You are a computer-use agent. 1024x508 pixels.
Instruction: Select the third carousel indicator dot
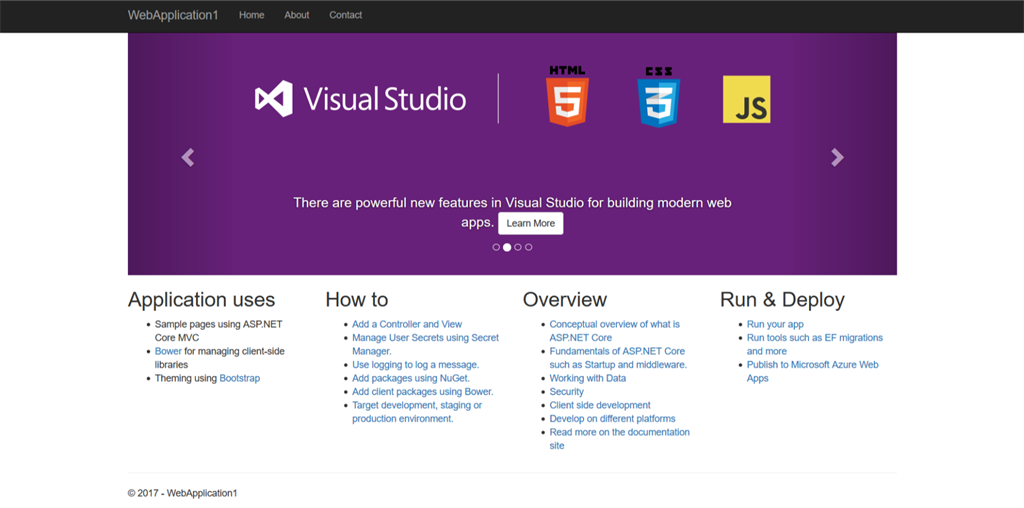(x=518, y=247)
